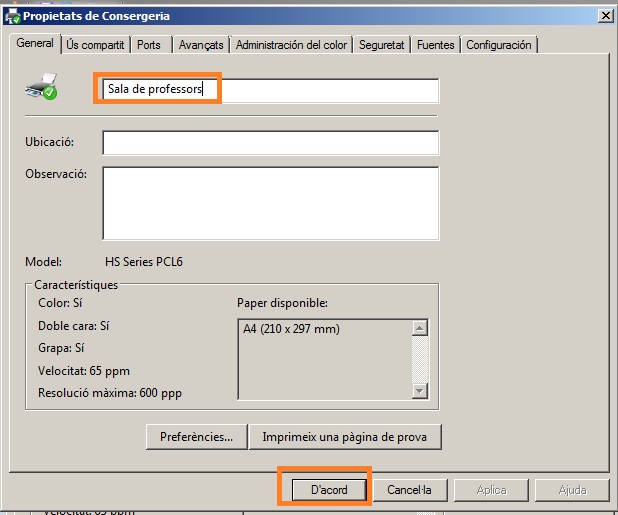Click the 'Velocitat: 65 ppm' text
Screen dimensions: 618x515
(x=84, y=371)
